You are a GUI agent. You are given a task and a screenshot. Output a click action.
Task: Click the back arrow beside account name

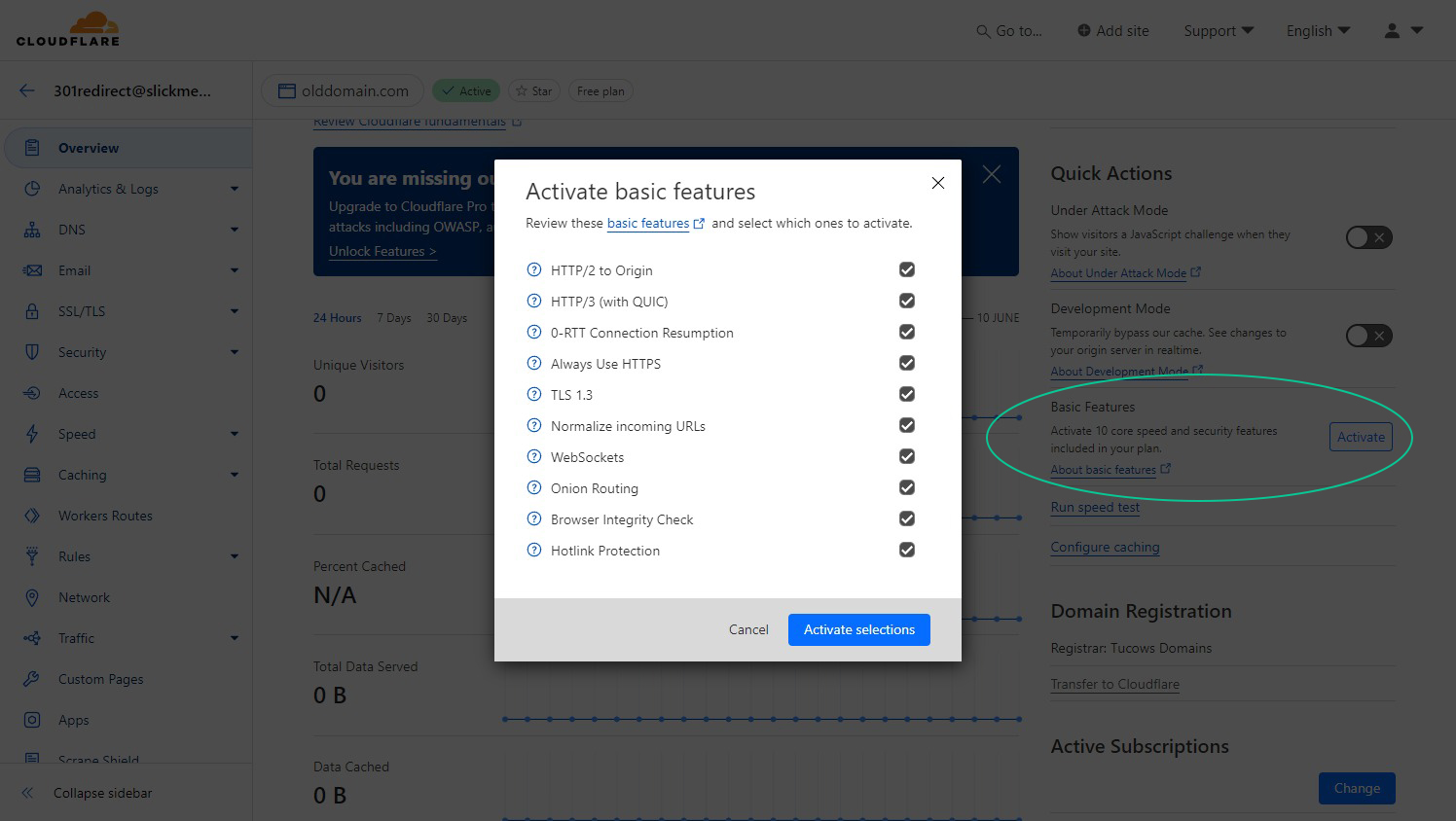coord(27,90)
